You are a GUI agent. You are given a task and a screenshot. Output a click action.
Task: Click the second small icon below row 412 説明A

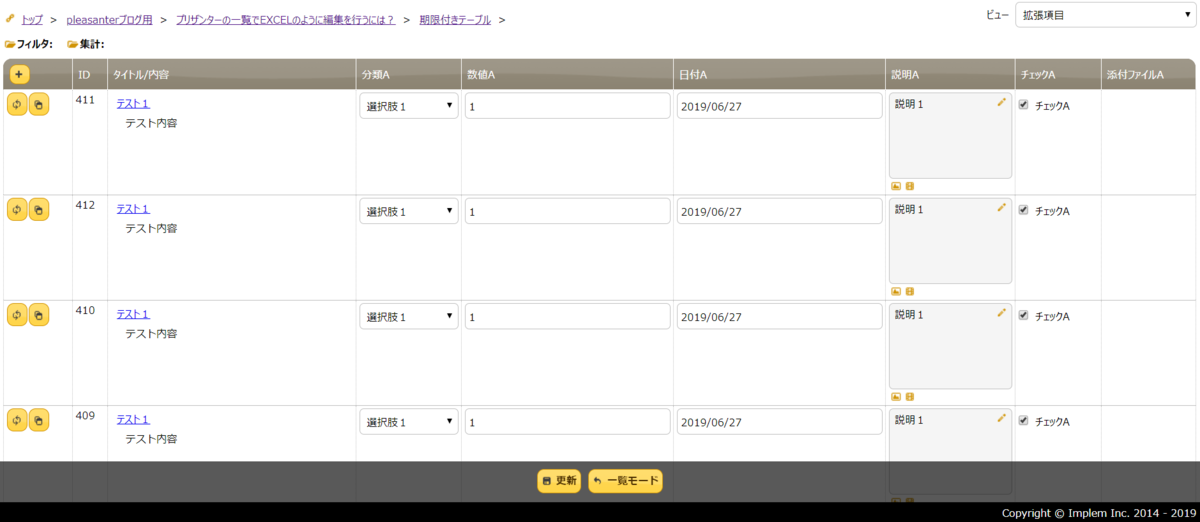coord(910,291)
